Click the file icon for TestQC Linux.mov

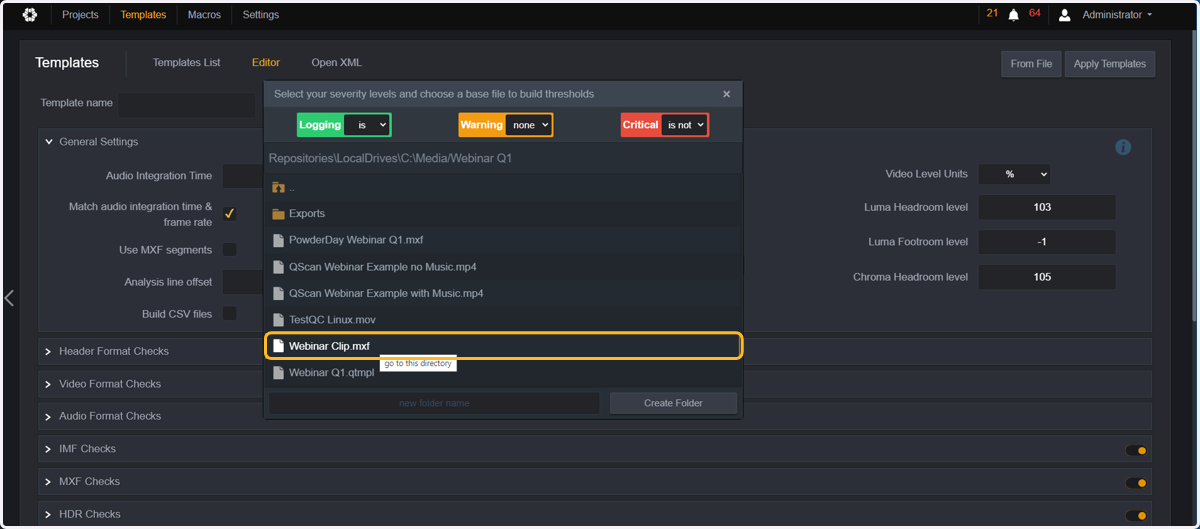point(279,320)
